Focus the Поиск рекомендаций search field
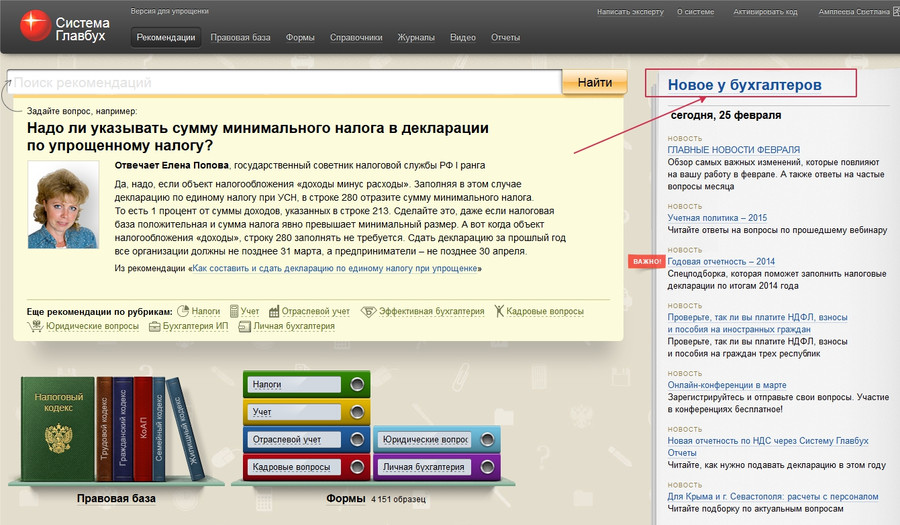 click(x=284, y=82)
